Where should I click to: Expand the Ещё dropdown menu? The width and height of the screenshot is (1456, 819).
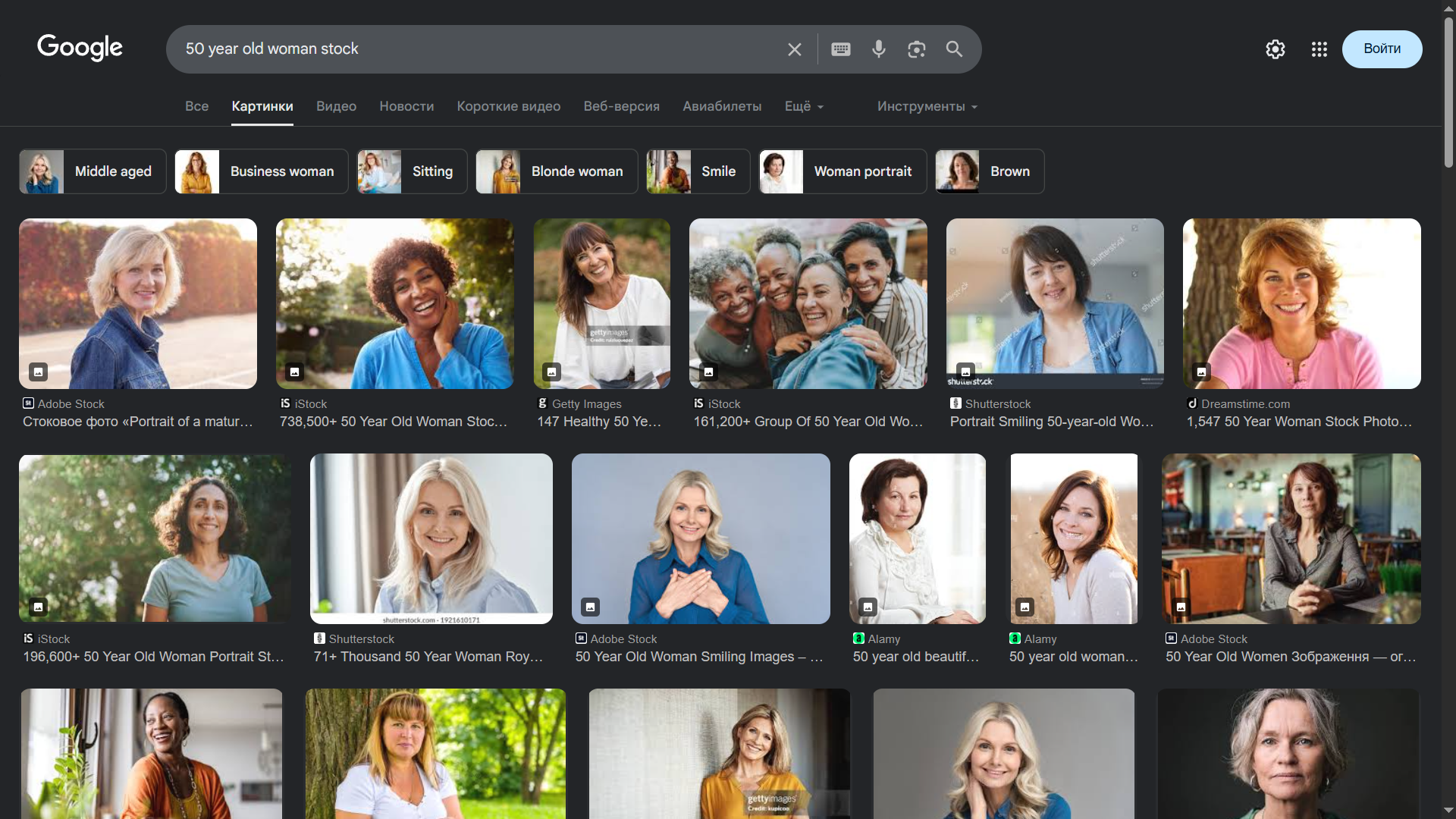tap(804, 106)
